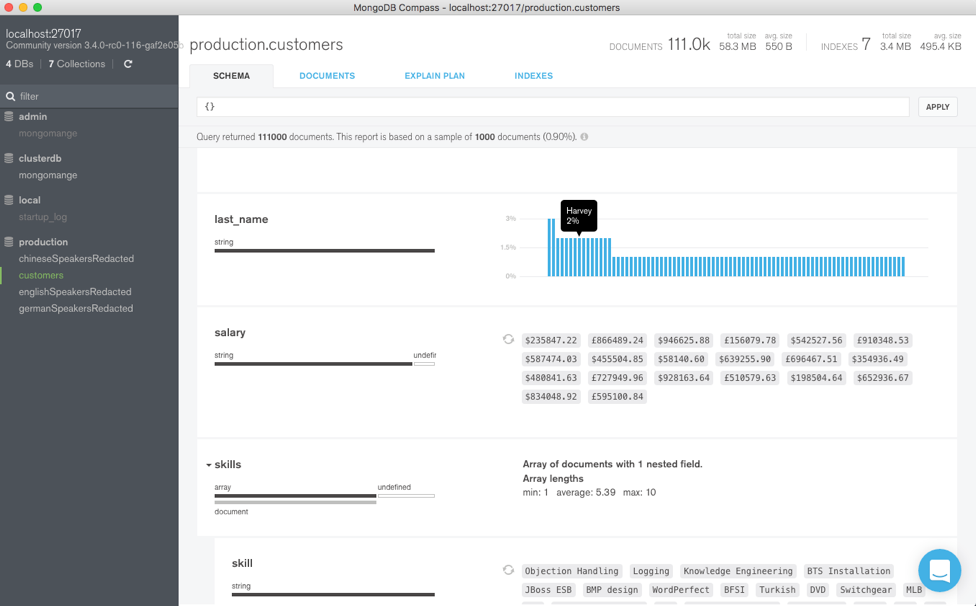Focus the sidebar filter field

pos(89,96)
